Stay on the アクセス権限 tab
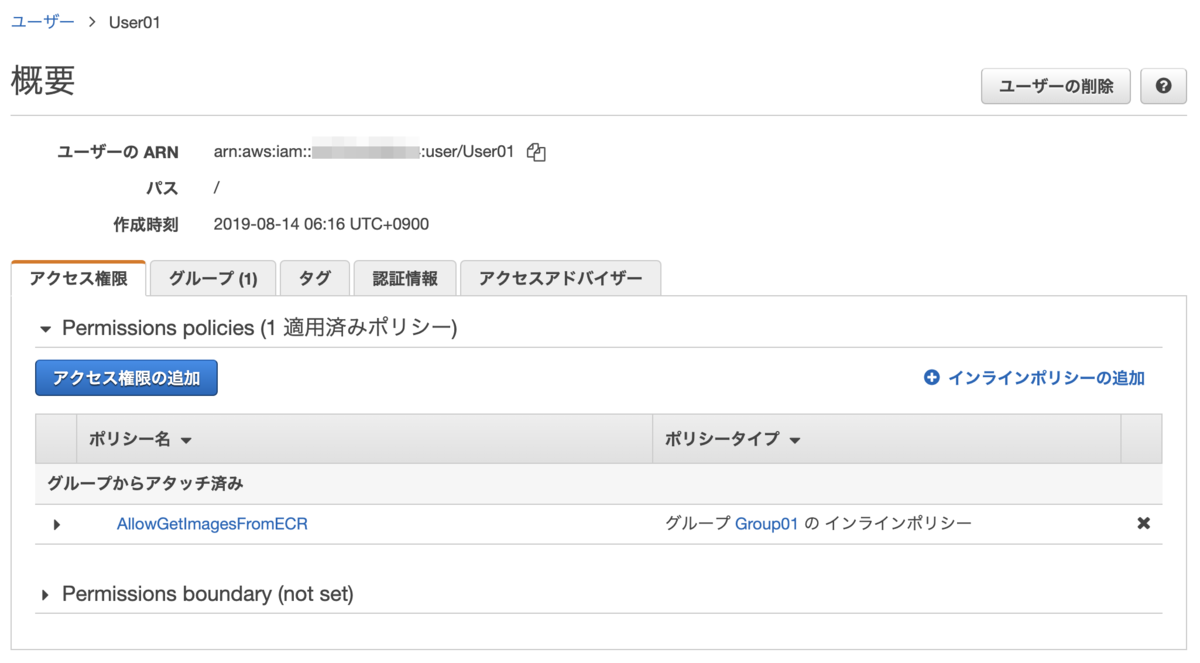The width and height of the screenshot is (1200, 663). (78, 278)
